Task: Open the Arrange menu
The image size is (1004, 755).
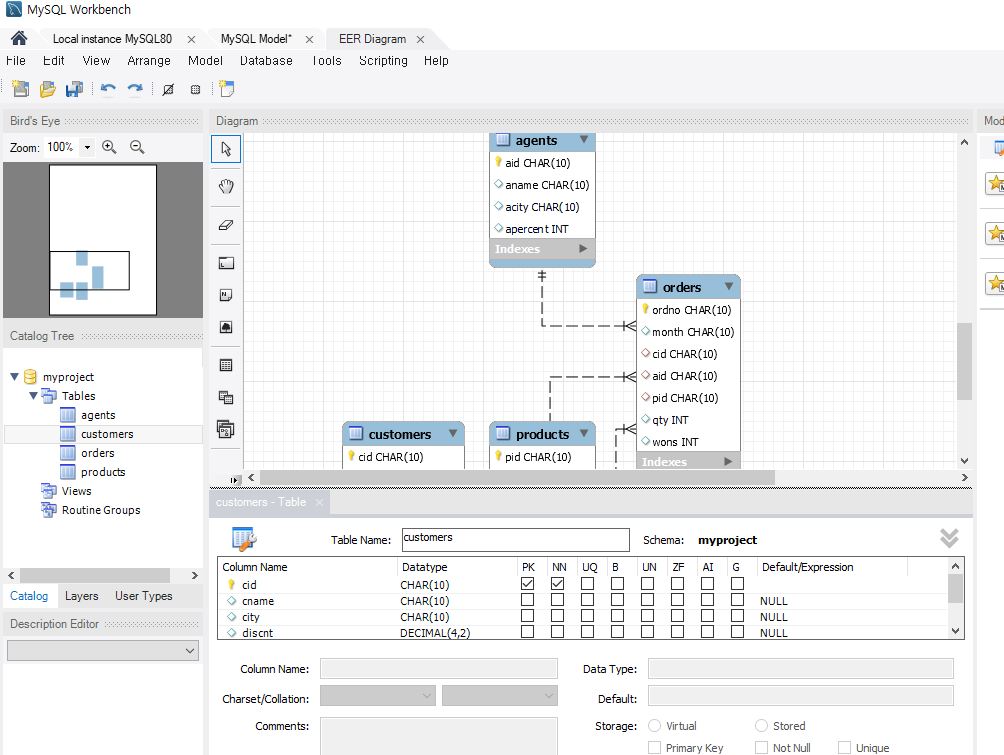Action: point(149,61)
